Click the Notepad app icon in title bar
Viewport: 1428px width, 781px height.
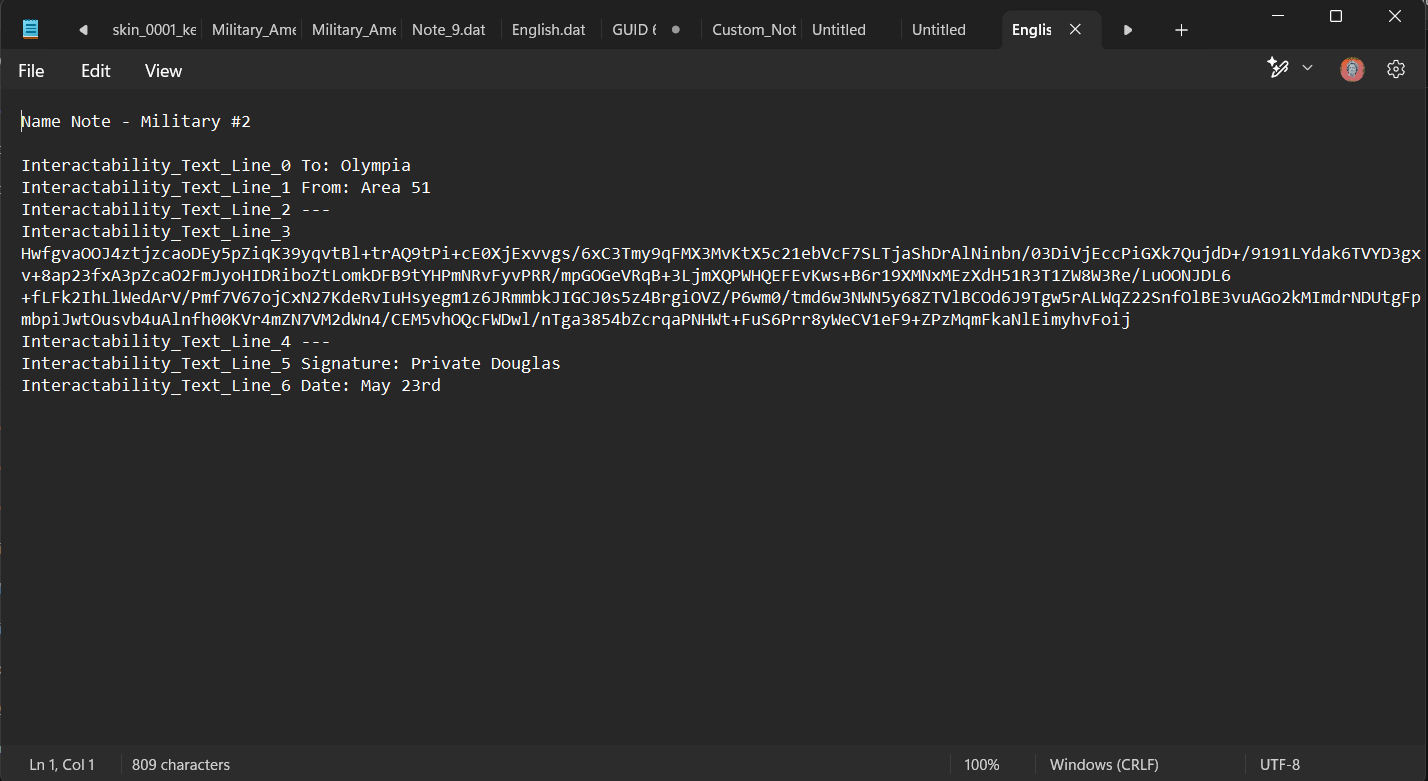(31, 29)
